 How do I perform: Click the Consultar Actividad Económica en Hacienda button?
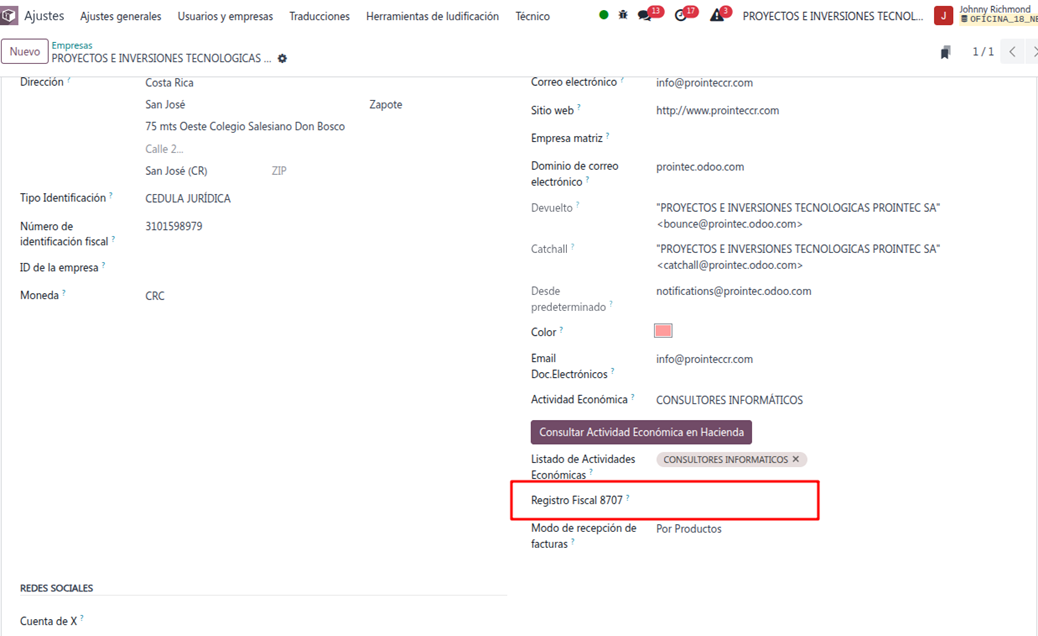[x=641, y=432]
